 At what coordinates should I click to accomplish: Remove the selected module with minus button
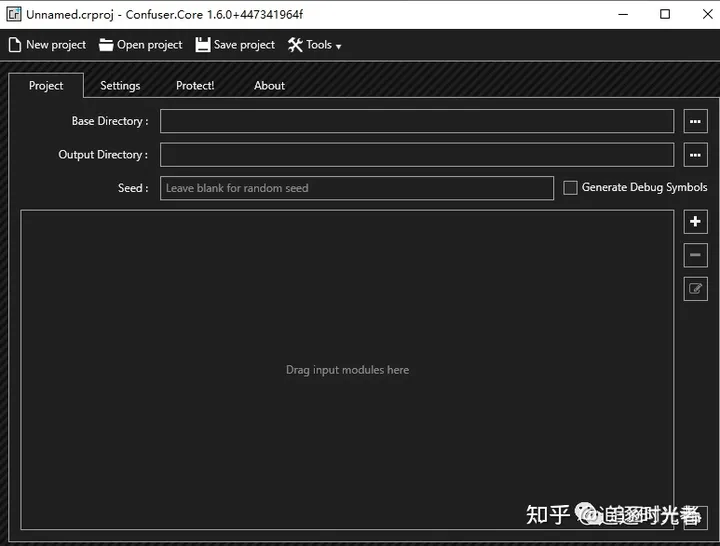click(695, 255)
